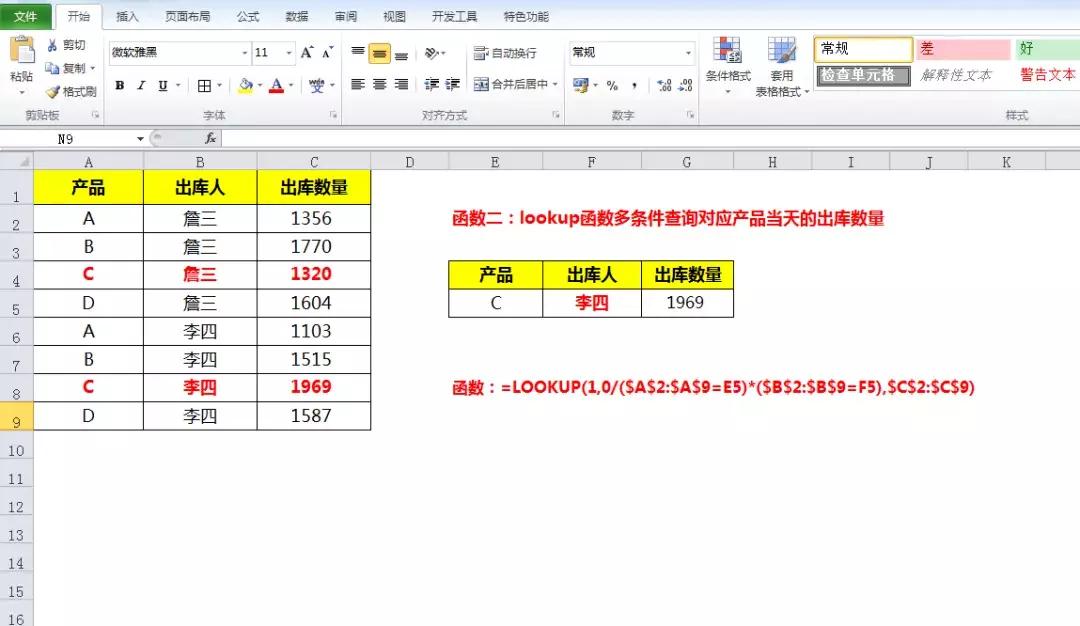Open the font name dropdown (微软雅黑)
Image resolution: width=1080 pixels, height=626 pixels.
[245, 52]
